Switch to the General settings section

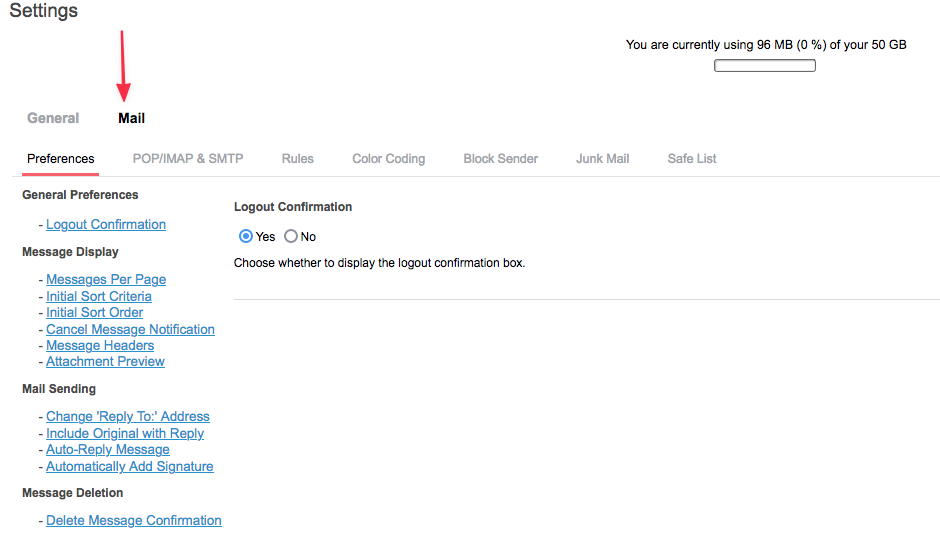click(x=53, y=118)
